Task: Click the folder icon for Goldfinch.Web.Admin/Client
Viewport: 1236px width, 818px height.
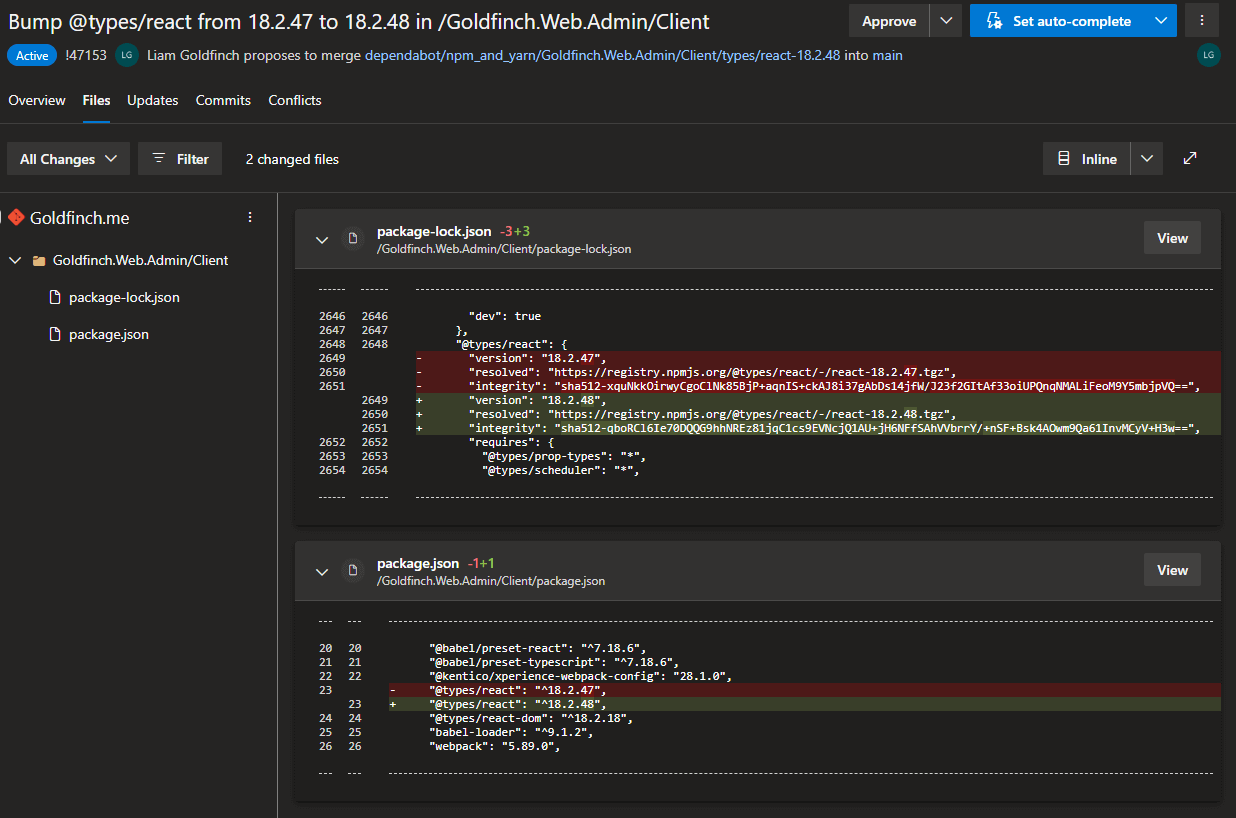Action: pos(39,260)
